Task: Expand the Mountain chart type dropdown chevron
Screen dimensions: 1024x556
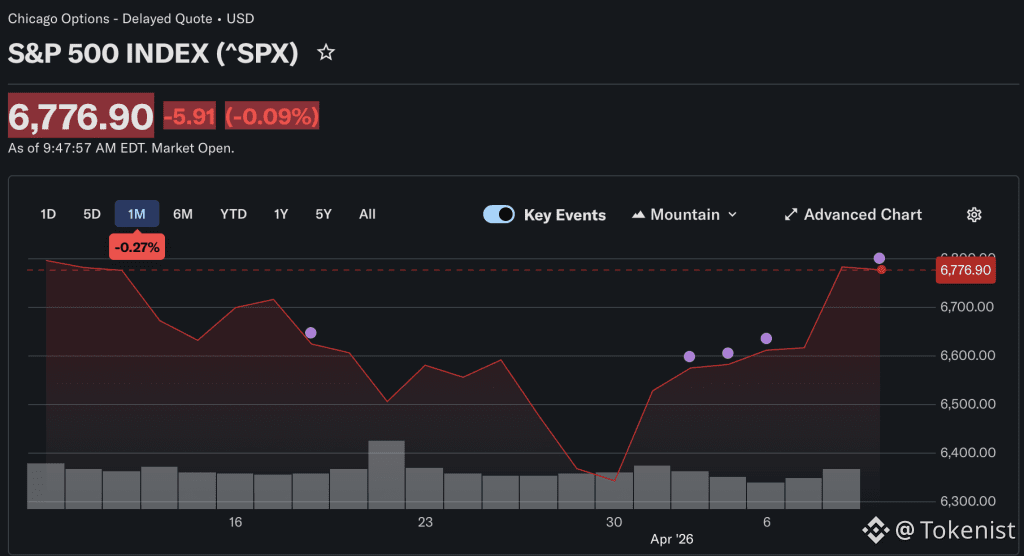Action: click(x=733, y=215)
